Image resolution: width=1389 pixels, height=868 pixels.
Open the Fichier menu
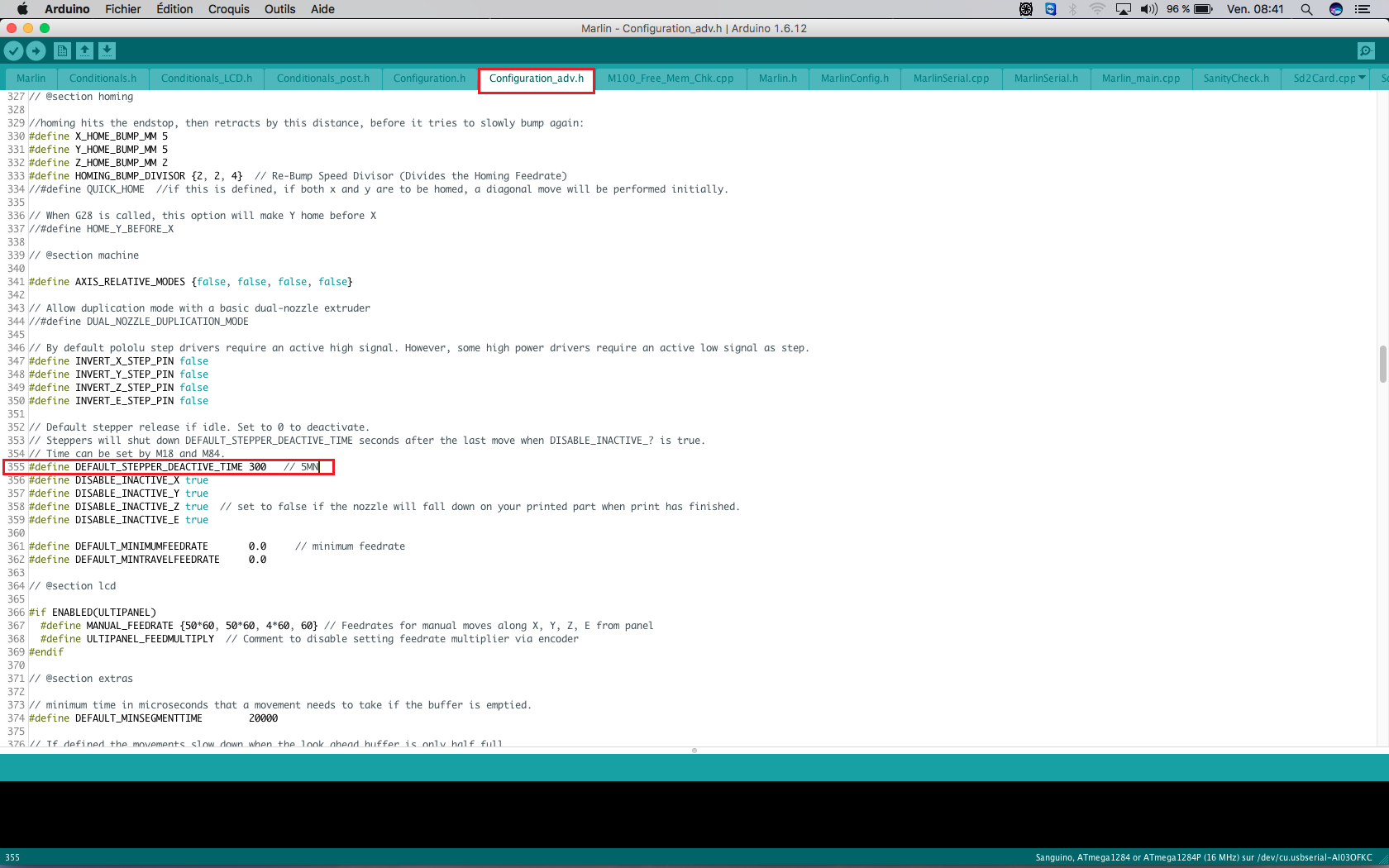[123, 9]
